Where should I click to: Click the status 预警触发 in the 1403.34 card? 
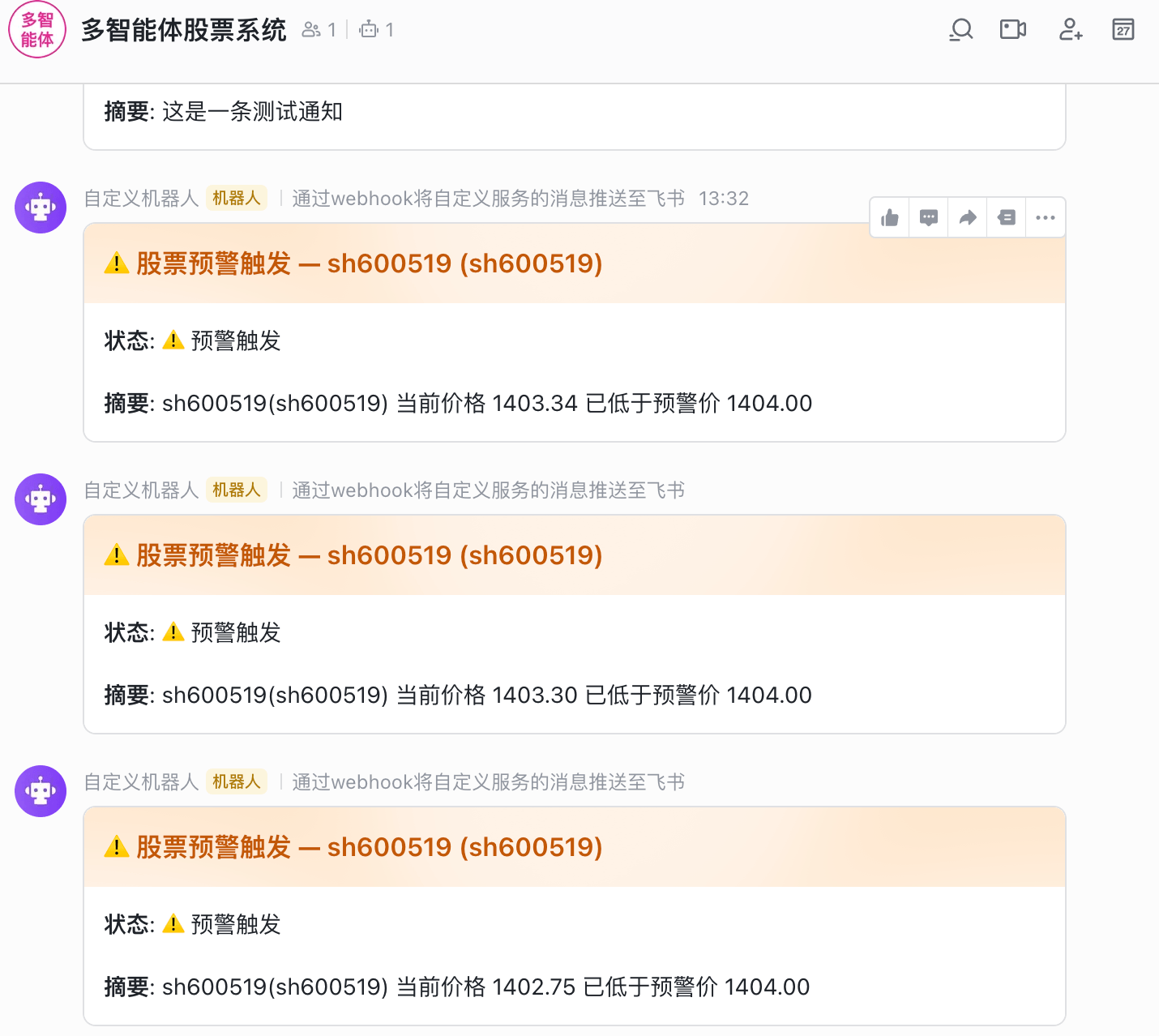click(236, 340)
